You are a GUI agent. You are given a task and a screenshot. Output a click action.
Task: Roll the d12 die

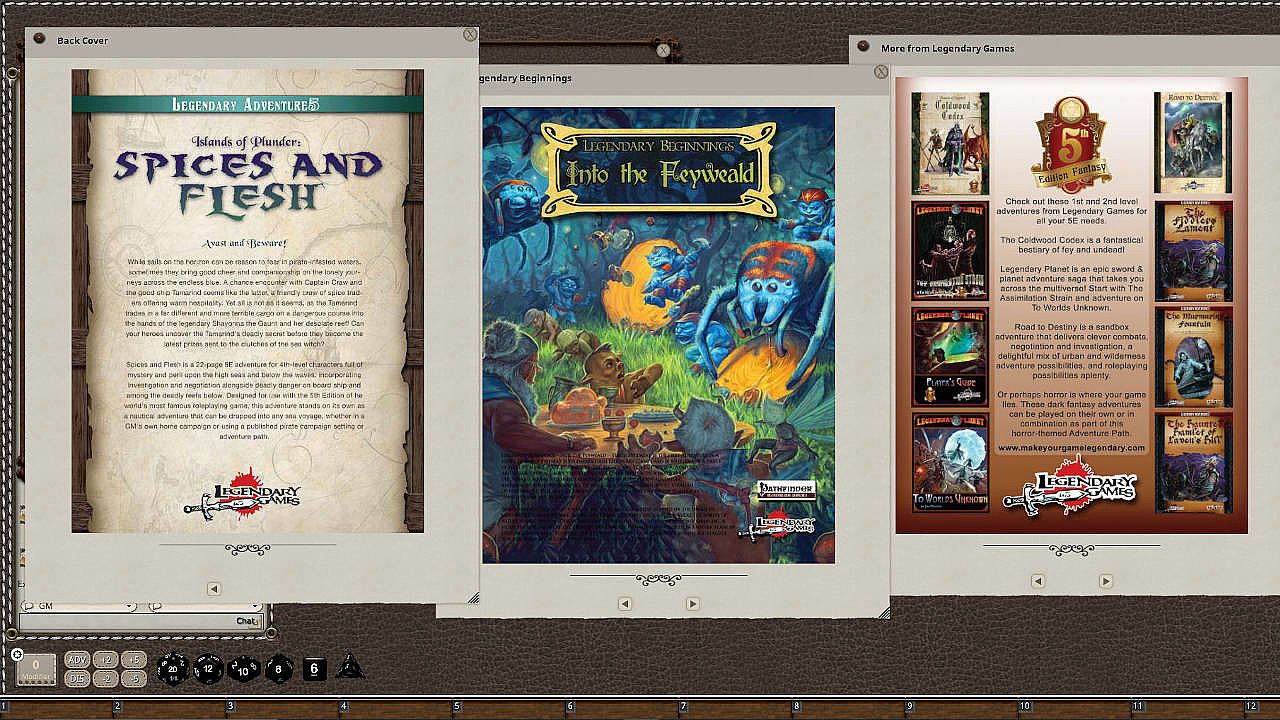(208, 669)
